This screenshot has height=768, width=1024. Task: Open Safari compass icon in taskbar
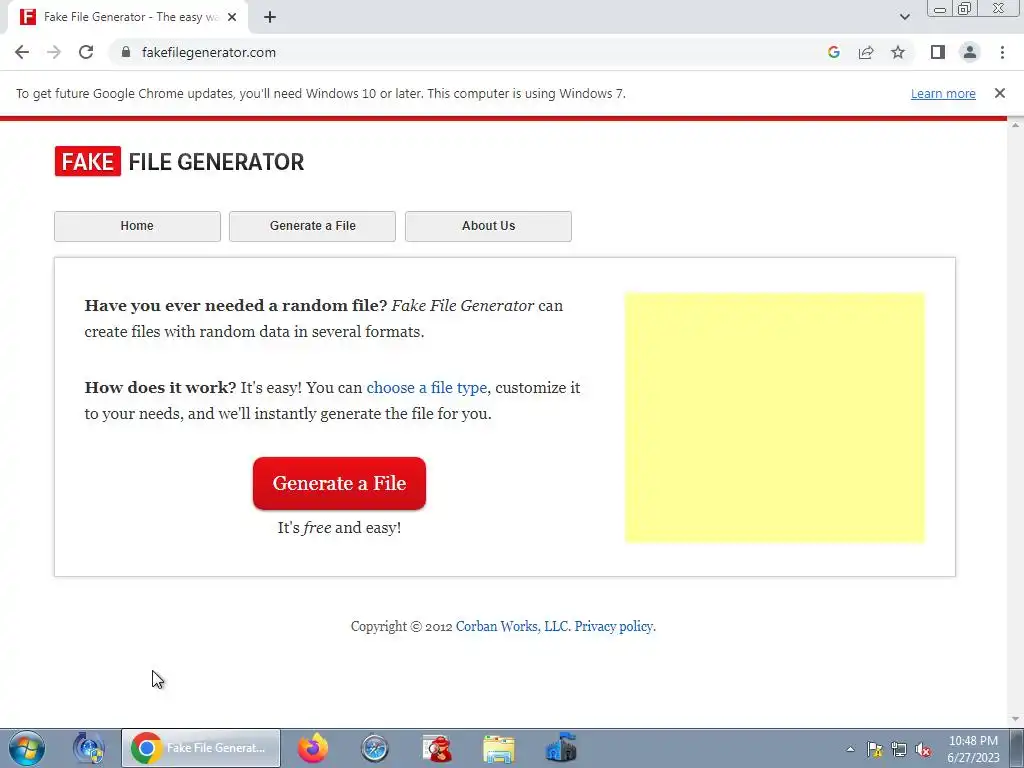[x=374, y=748]
